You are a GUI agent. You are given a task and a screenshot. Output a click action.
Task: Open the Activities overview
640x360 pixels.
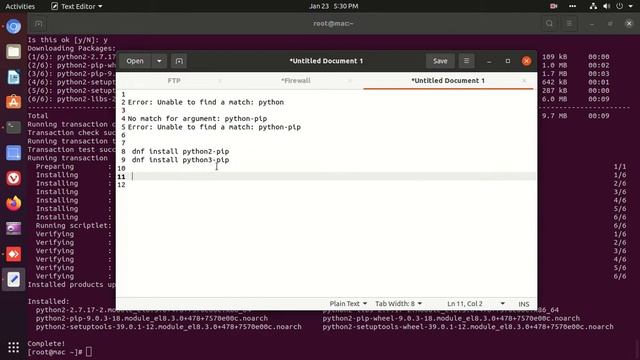(20, 6)
